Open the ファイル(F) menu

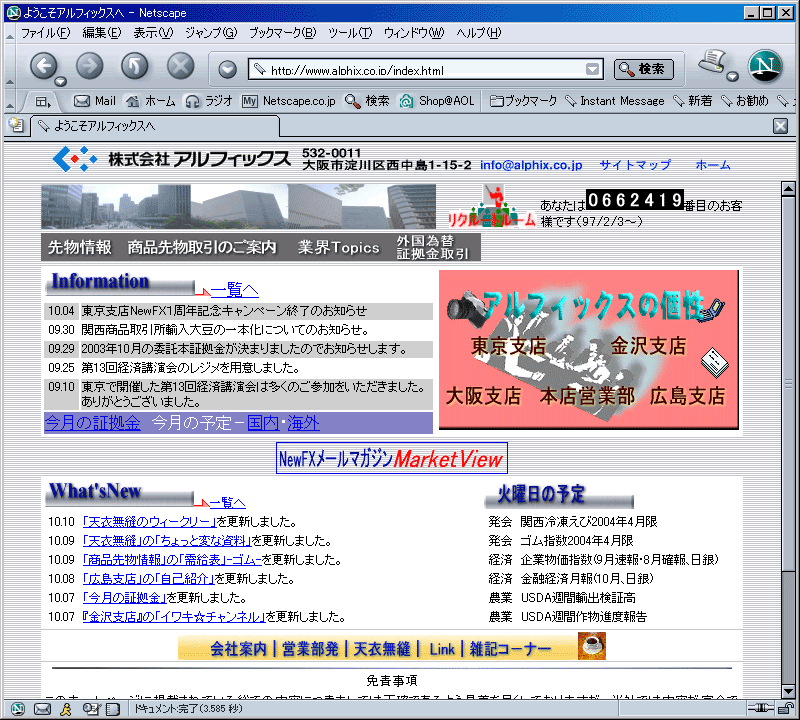45,33
